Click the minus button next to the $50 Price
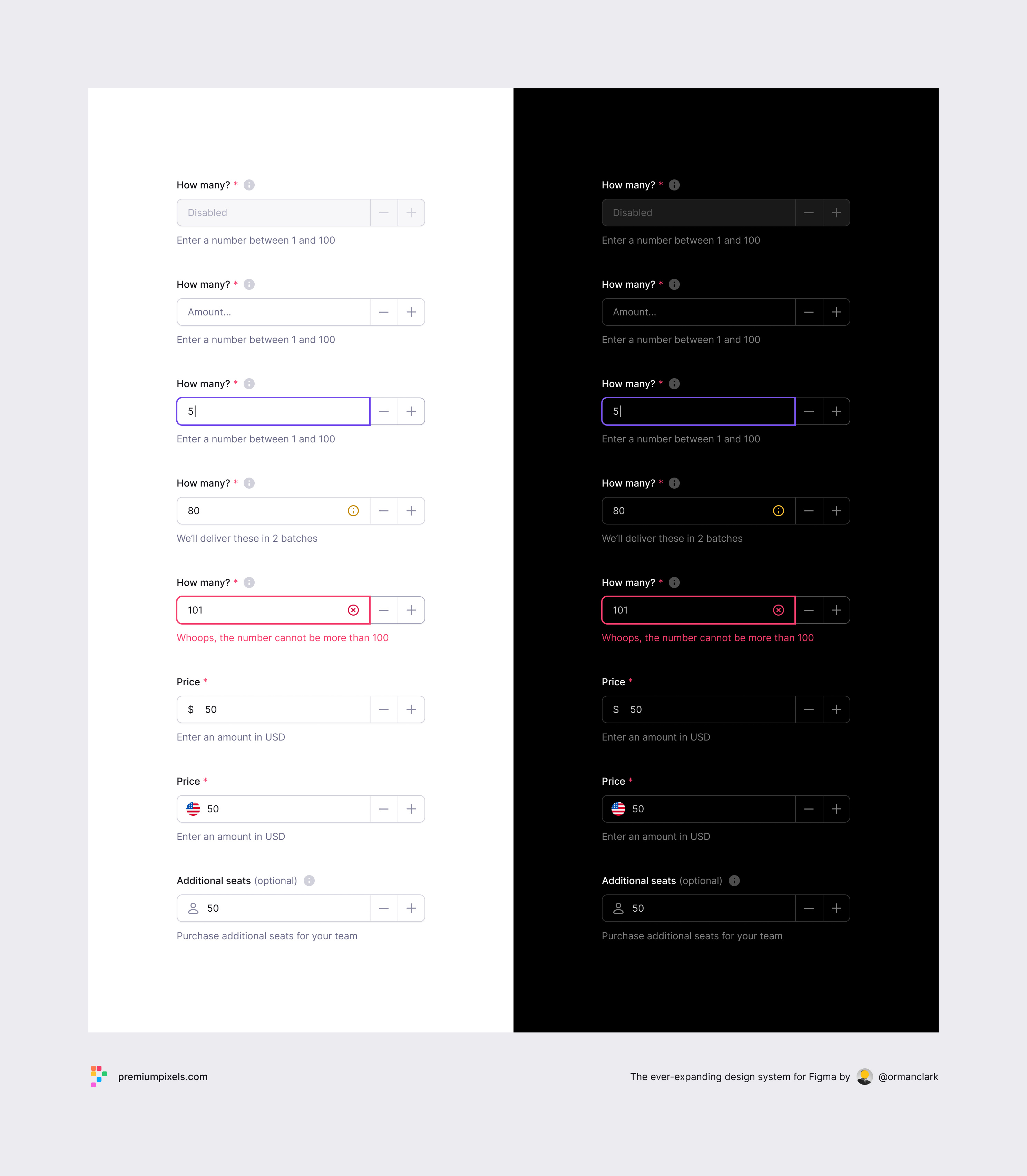Image resolution: width=1027 pixels, height=1176 pixels. [x=383, y=709]
